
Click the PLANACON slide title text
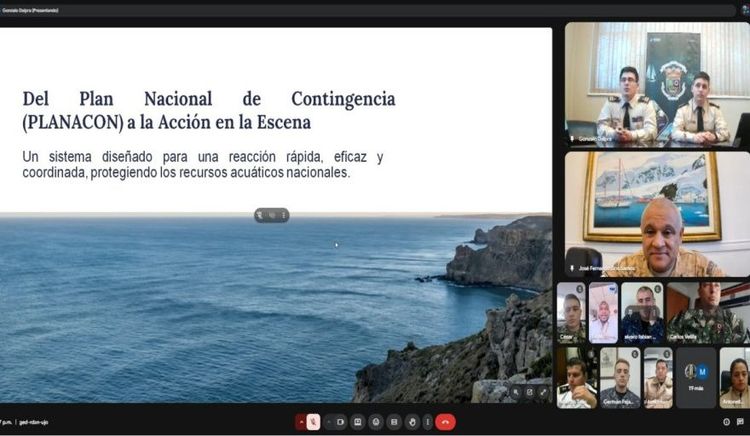[x=209, y=110]
